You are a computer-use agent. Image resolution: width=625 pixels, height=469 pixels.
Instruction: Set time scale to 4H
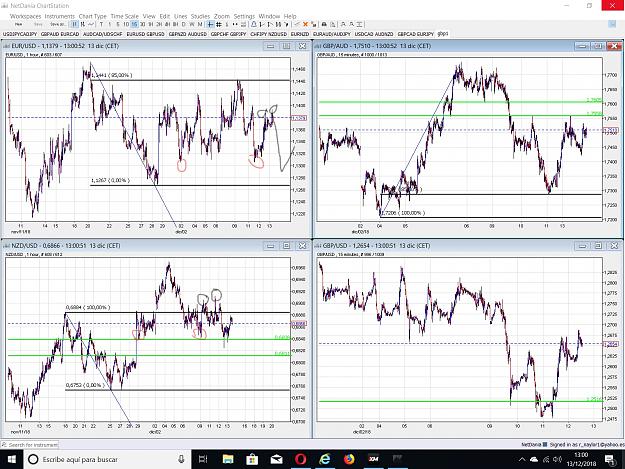pos(167,24)
